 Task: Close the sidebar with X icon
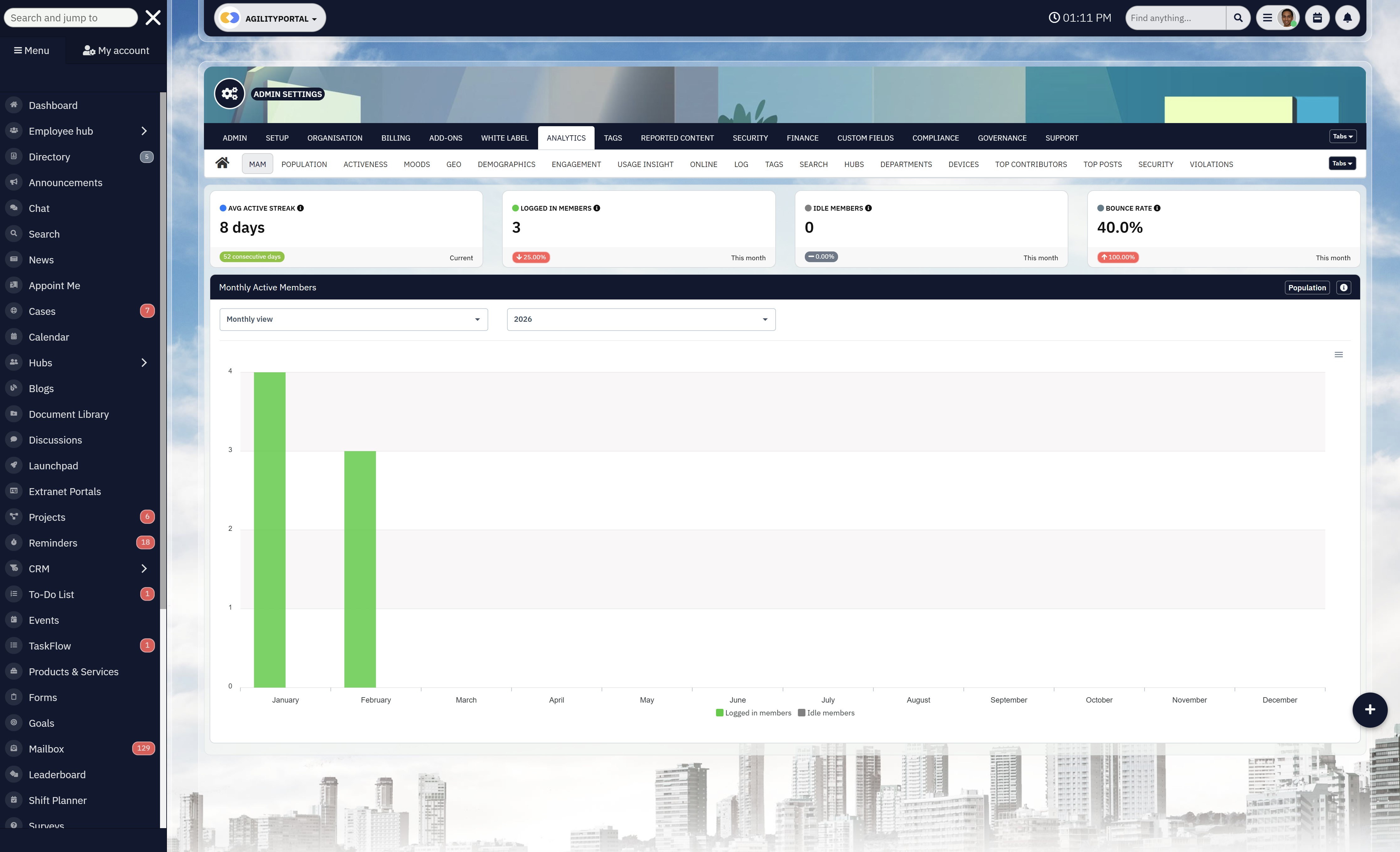tap(153, 18)
